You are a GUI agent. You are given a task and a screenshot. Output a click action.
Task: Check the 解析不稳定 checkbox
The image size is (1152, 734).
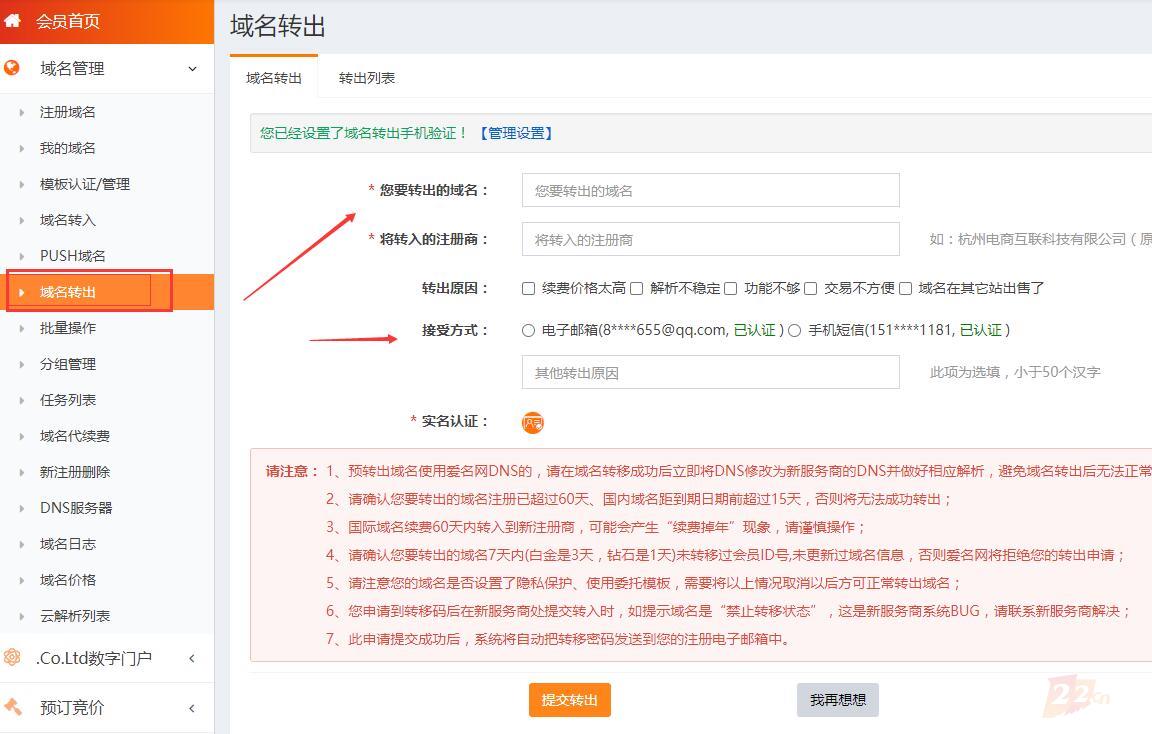637,288
